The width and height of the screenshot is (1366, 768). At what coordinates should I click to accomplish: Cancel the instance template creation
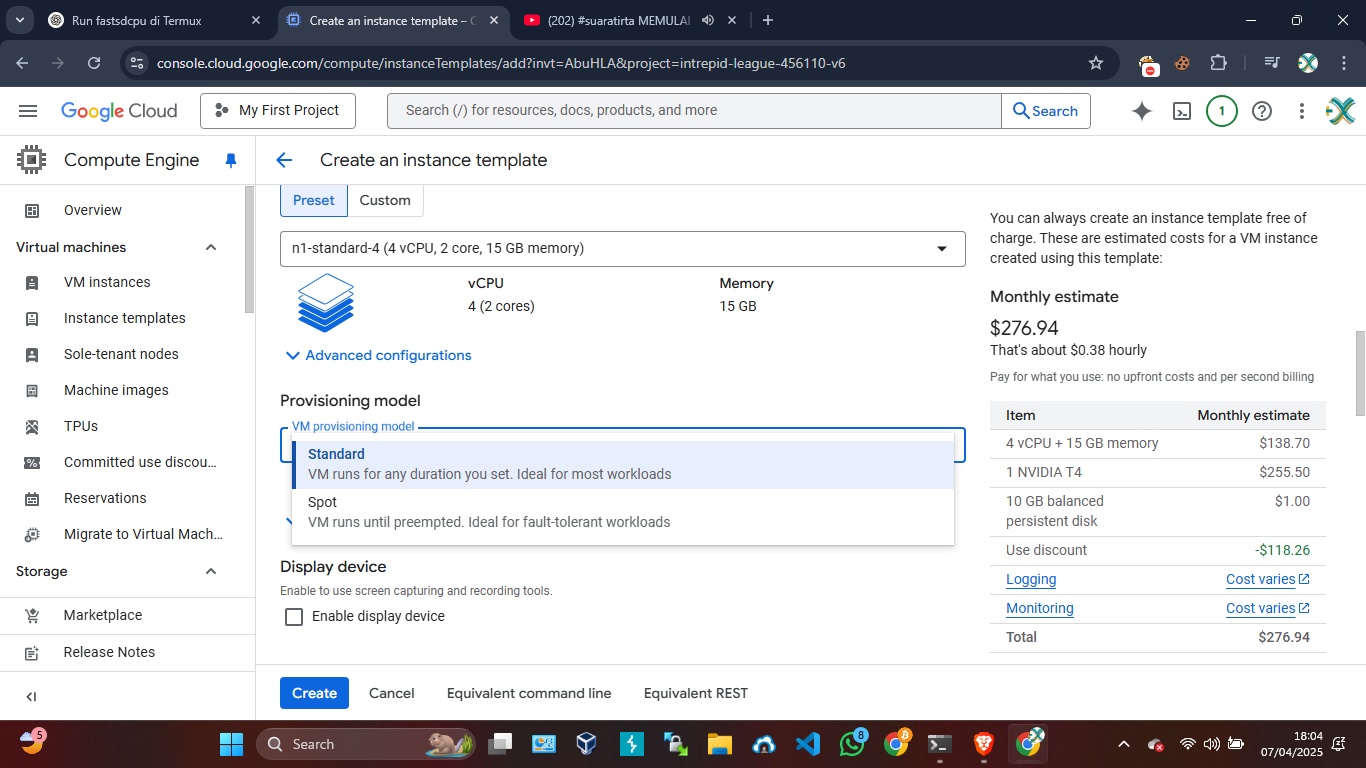point(392,693)
